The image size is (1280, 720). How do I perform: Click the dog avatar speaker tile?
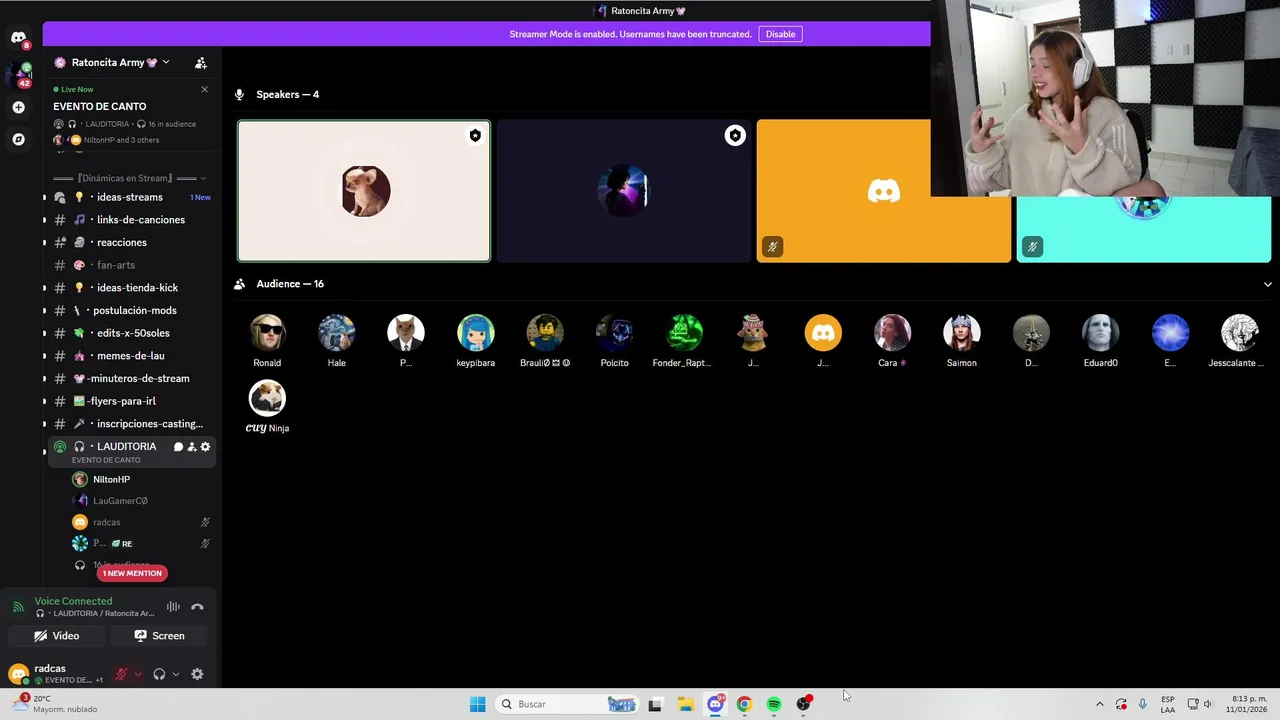tap(364, 191)
